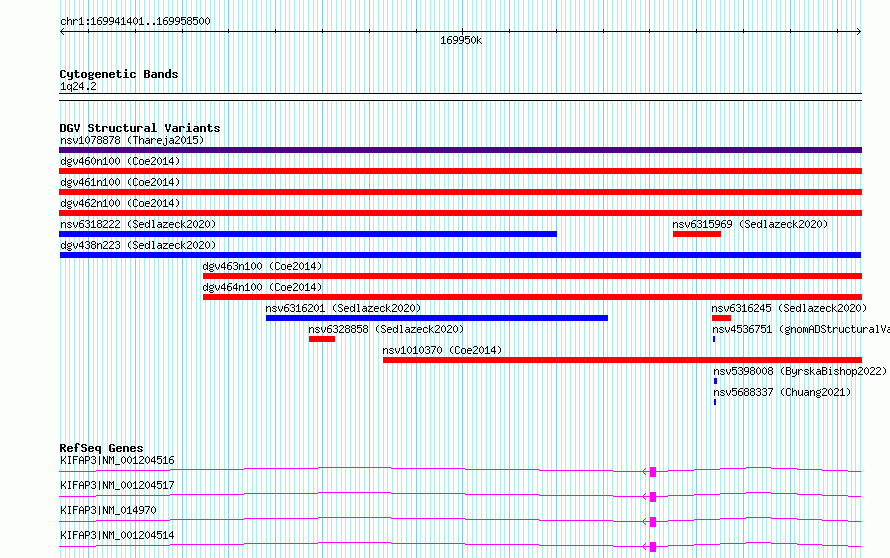Open the KIFAP3|NM_001204517 transcript label
Screen dimensions: 890x558
[117, 485]
